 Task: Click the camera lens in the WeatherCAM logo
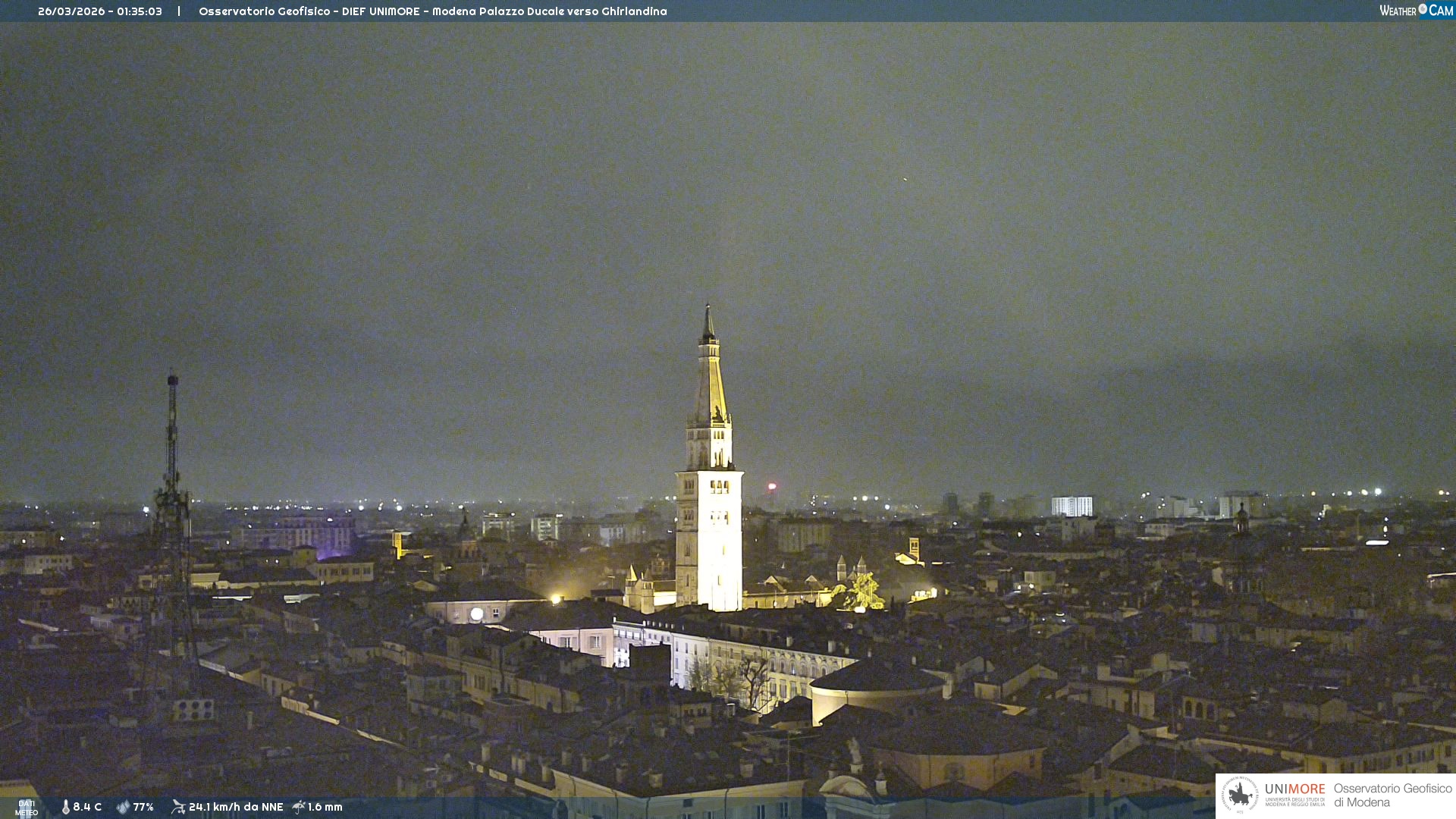[x=1423, y=9]
